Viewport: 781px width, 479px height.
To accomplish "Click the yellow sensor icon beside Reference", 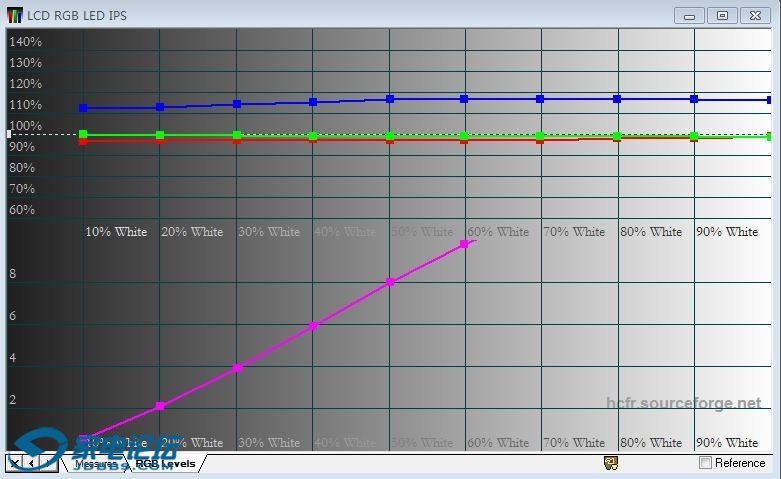I will pyautogui.click(x=611, y=463).
